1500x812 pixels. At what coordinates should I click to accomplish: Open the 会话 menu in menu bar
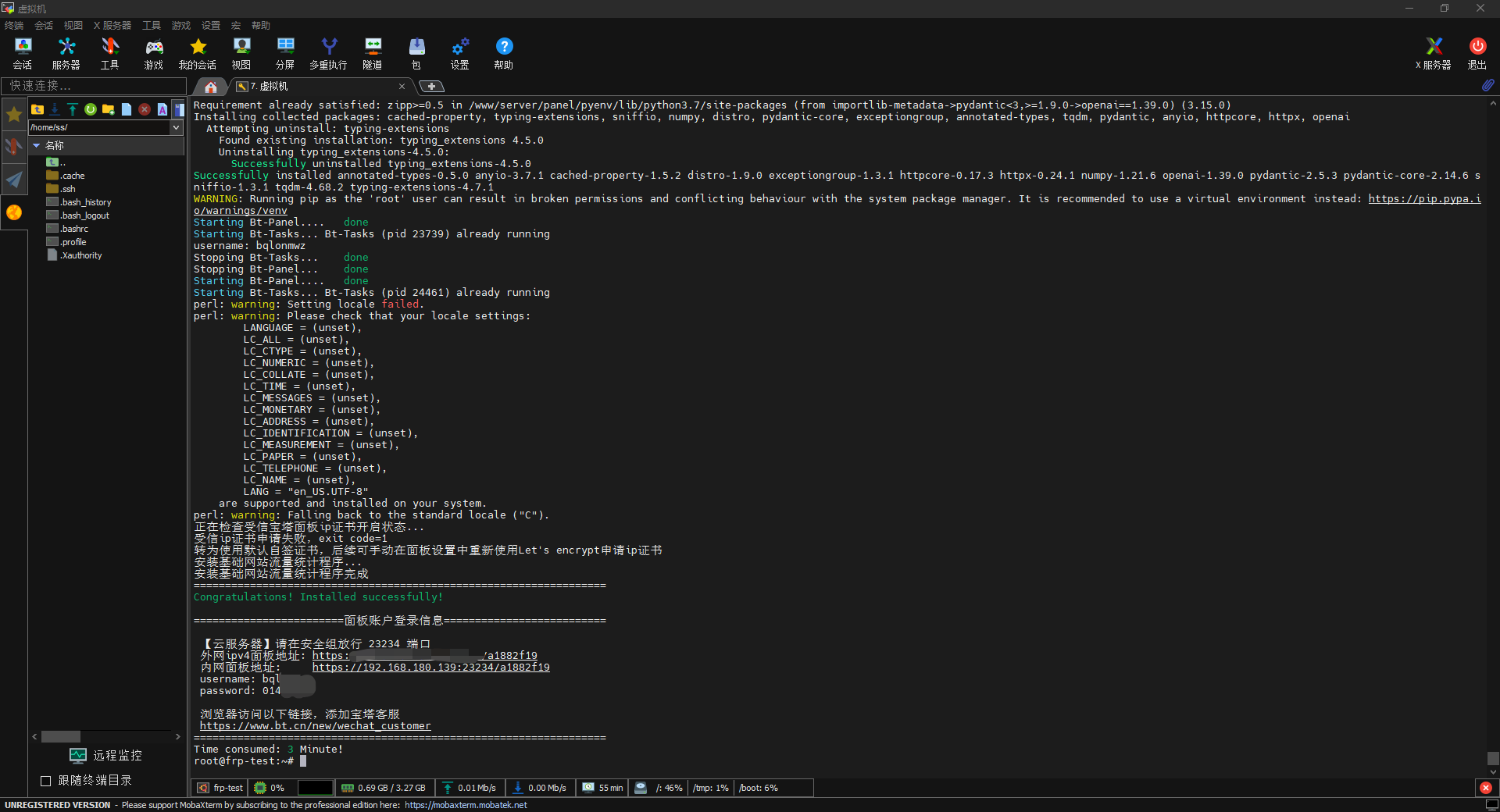44,26
